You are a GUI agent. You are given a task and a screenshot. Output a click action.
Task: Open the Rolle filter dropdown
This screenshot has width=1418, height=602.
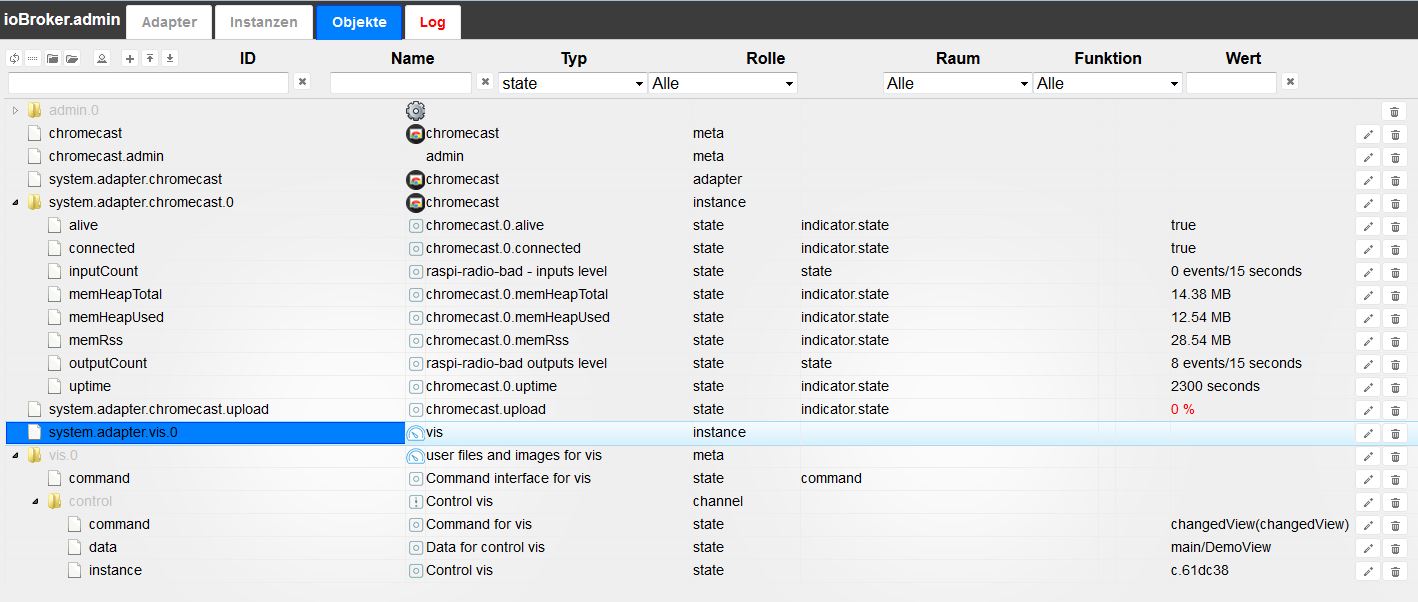pos(722,84)
